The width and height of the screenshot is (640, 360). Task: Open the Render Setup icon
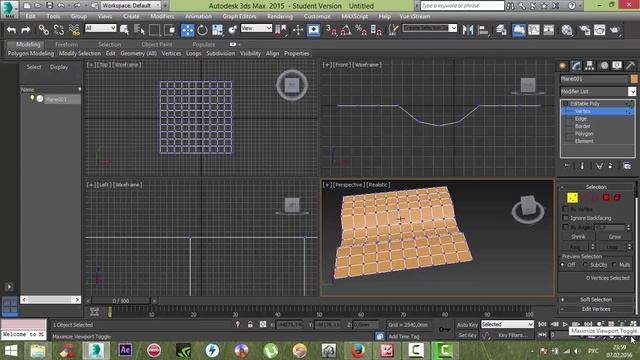pos(584,30)
